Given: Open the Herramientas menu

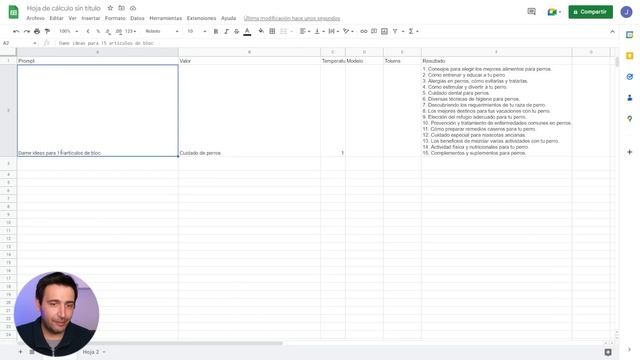Looking at the screenshot, I should pos(165,18).
